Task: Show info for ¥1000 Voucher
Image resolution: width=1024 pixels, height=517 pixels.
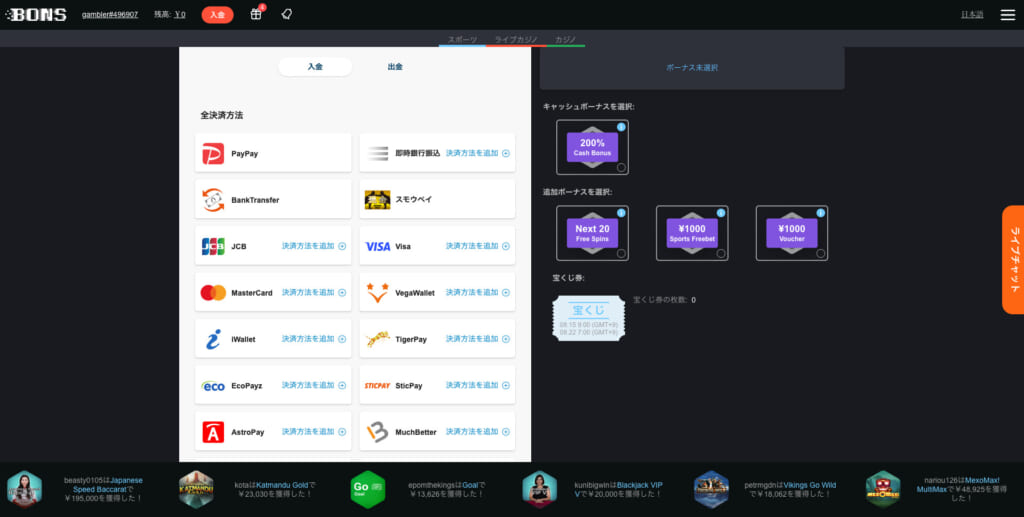Action: [x=821, y=213]
